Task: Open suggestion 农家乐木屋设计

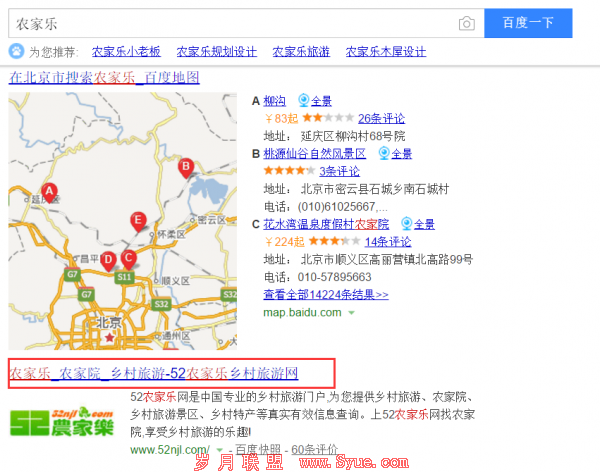Action: point(386,51)
